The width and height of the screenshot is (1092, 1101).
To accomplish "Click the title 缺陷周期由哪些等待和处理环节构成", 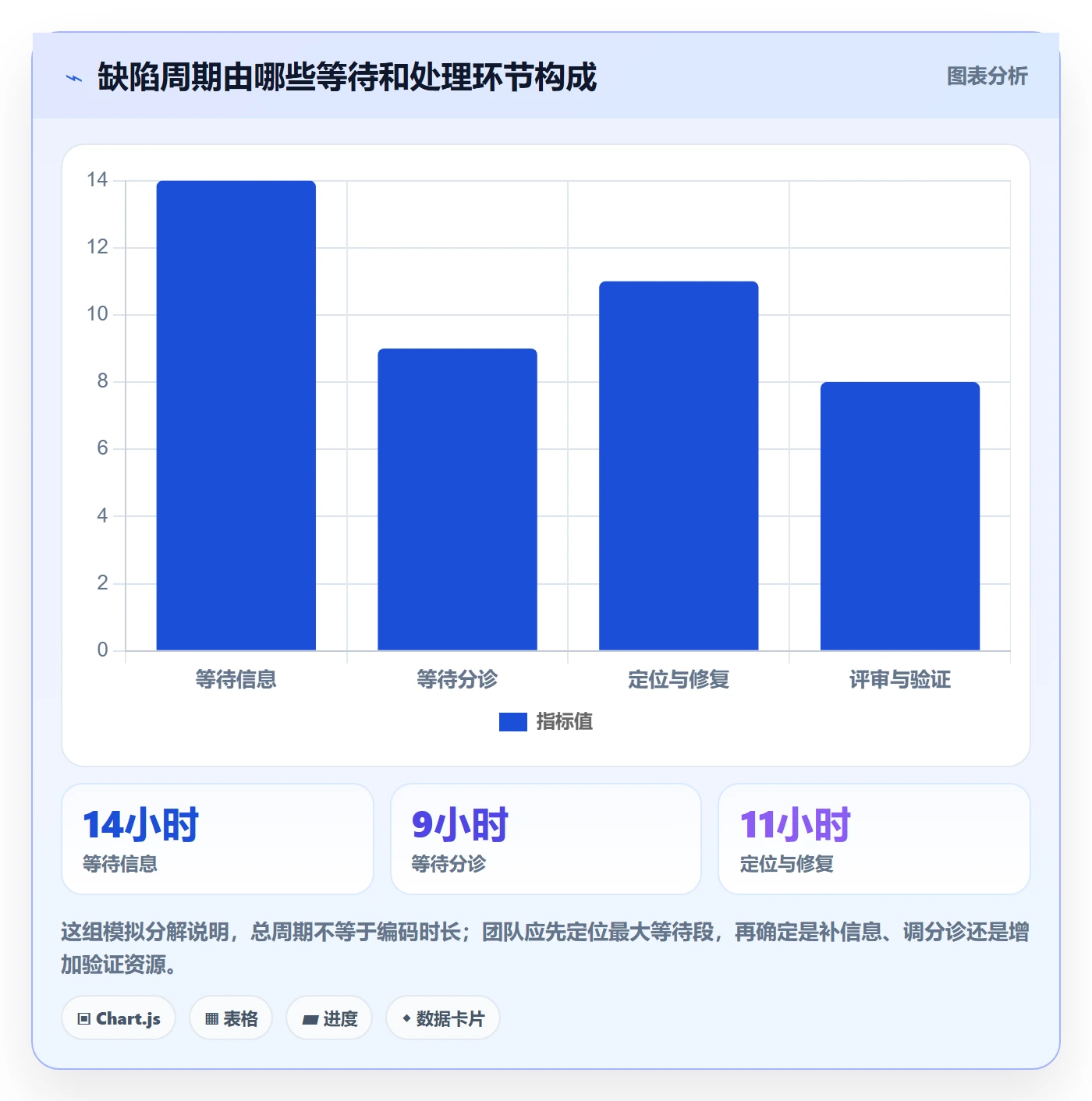I will pyautogui.click(x=347, y=77).
